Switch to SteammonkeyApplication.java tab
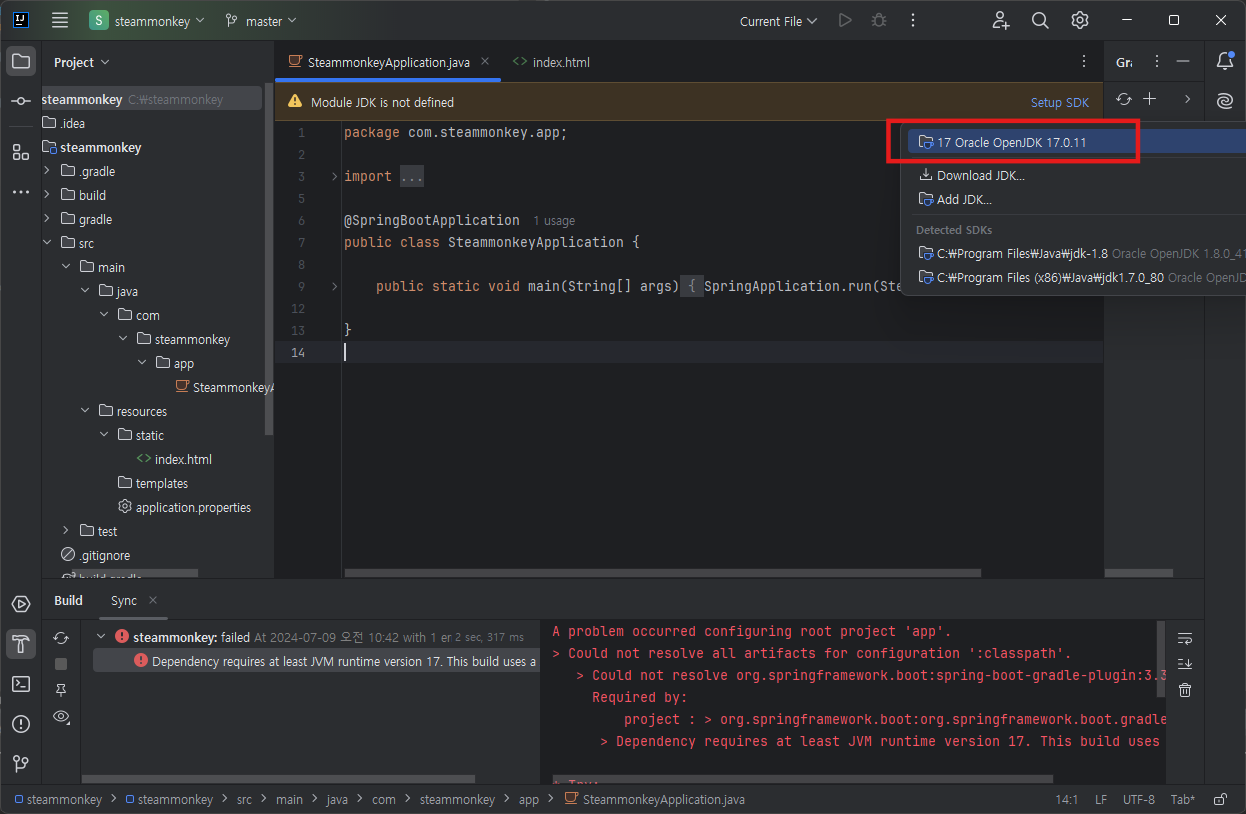The width and height of the screenshot is (1246, 814). [388, 62]
